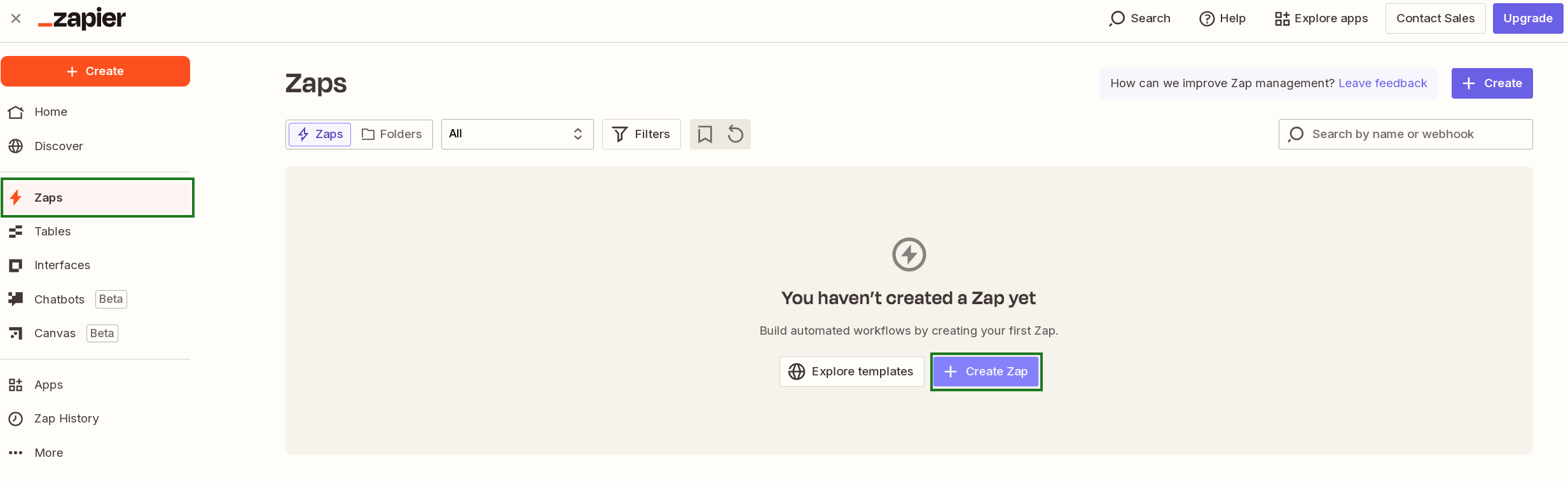Click the Contact Sales button
Viewport: 1568px width, 481px height.
[x=1435, y=18]
